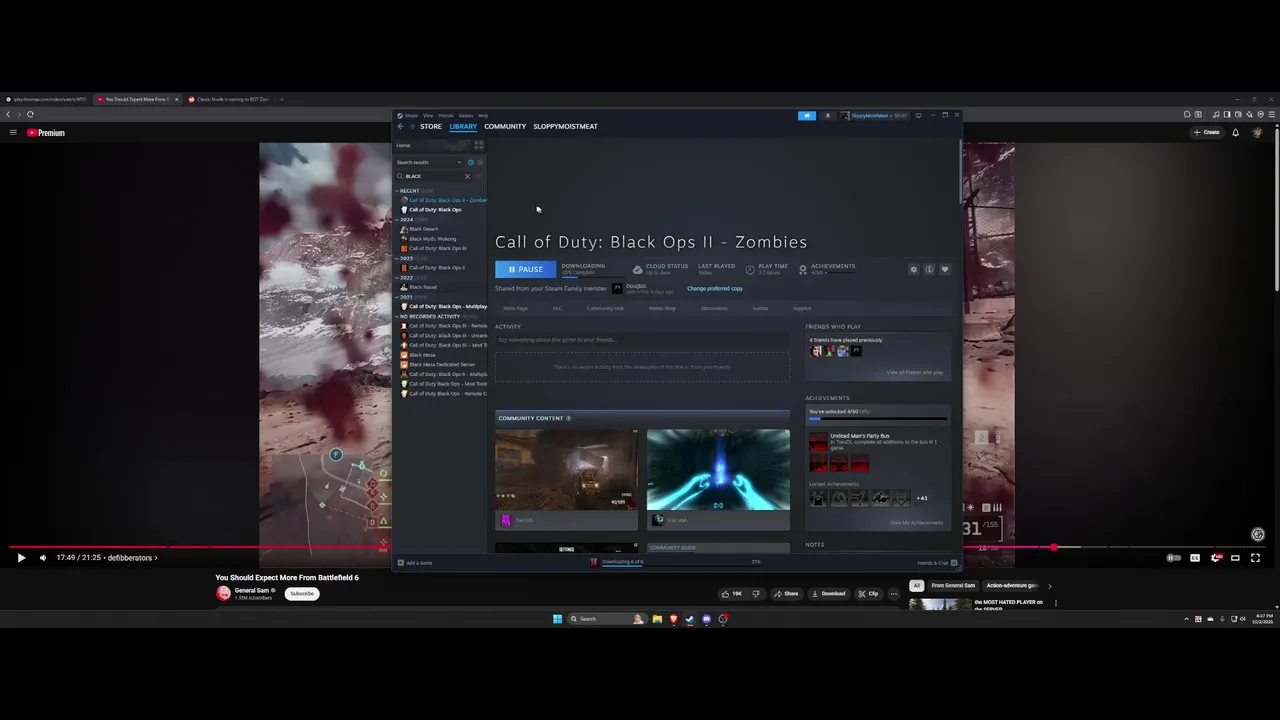Open YouTube more actions ellipsis
The width and height of the screenshot is (1280, 720).
tap(893, 593)
